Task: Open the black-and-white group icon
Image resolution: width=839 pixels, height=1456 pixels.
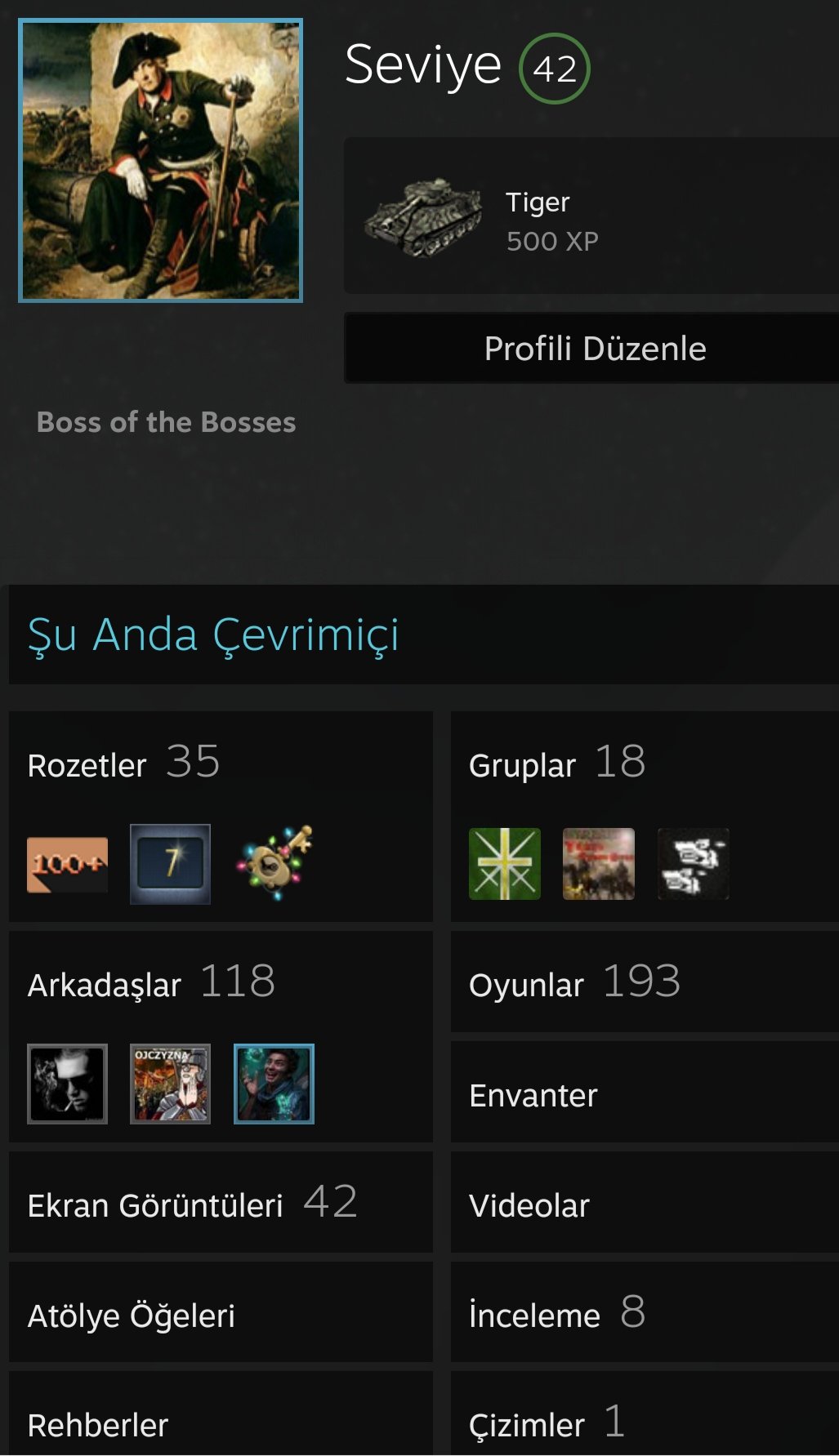Action: coord(694,864)
